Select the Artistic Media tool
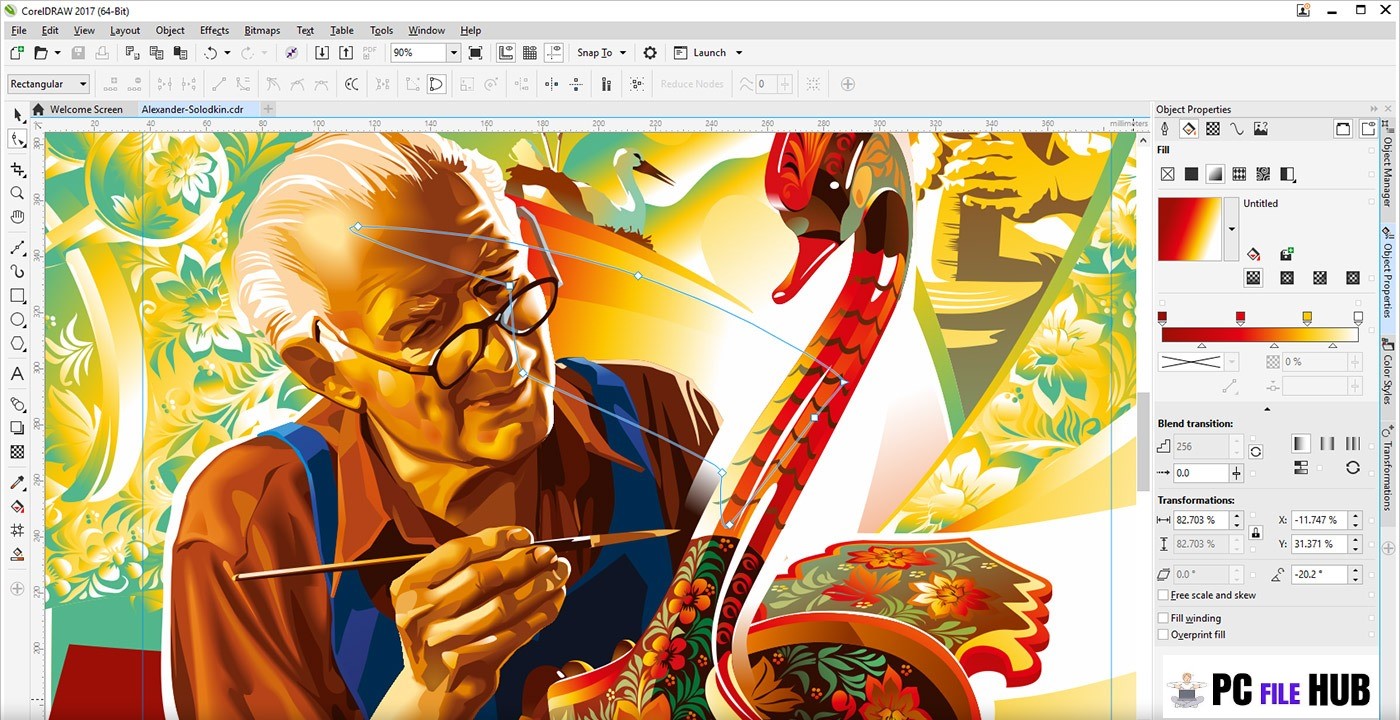This screenshot has height=720, width=1400. [17, 271]
